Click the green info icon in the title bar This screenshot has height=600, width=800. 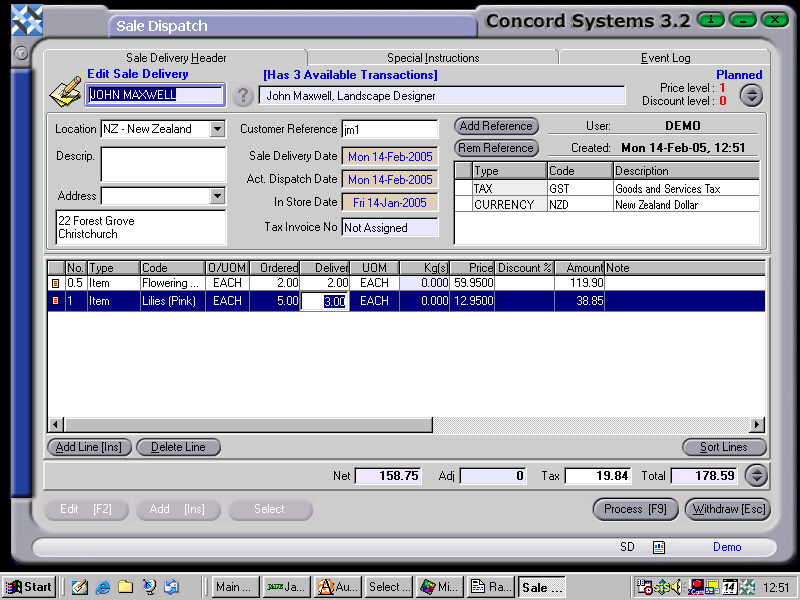coord(710,18)
